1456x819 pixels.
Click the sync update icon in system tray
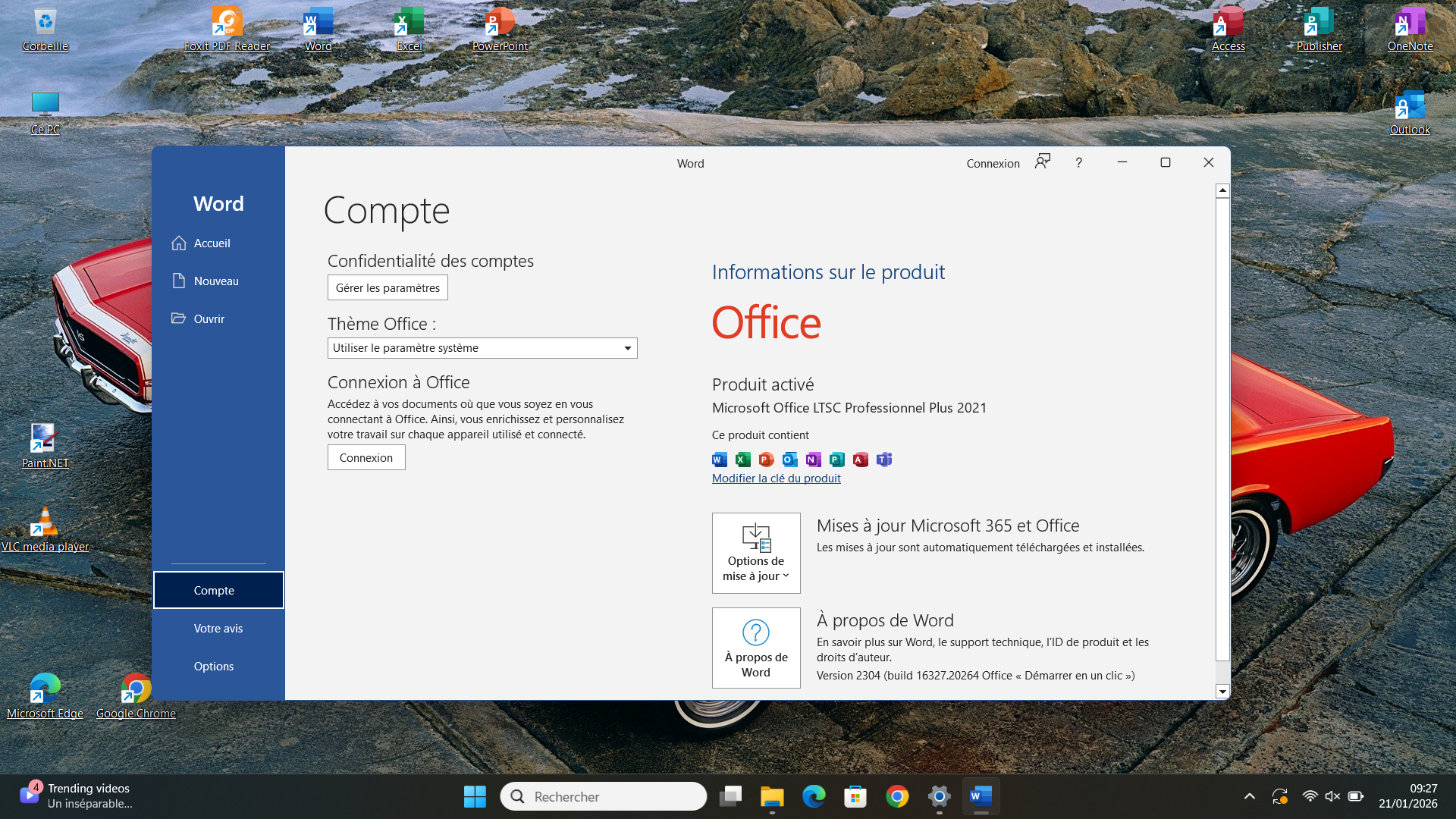1280,796
